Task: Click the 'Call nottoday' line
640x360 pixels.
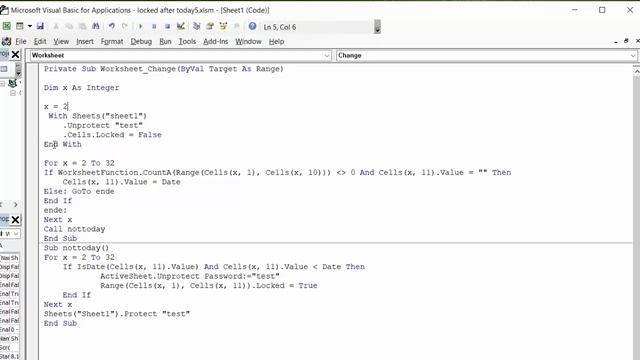Action: point(75,229)
